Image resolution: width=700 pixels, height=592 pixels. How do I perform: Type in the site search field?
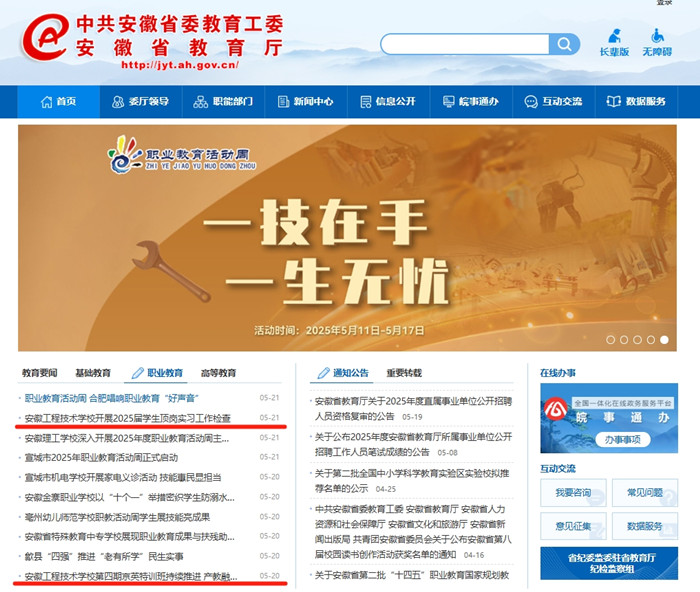465,44
